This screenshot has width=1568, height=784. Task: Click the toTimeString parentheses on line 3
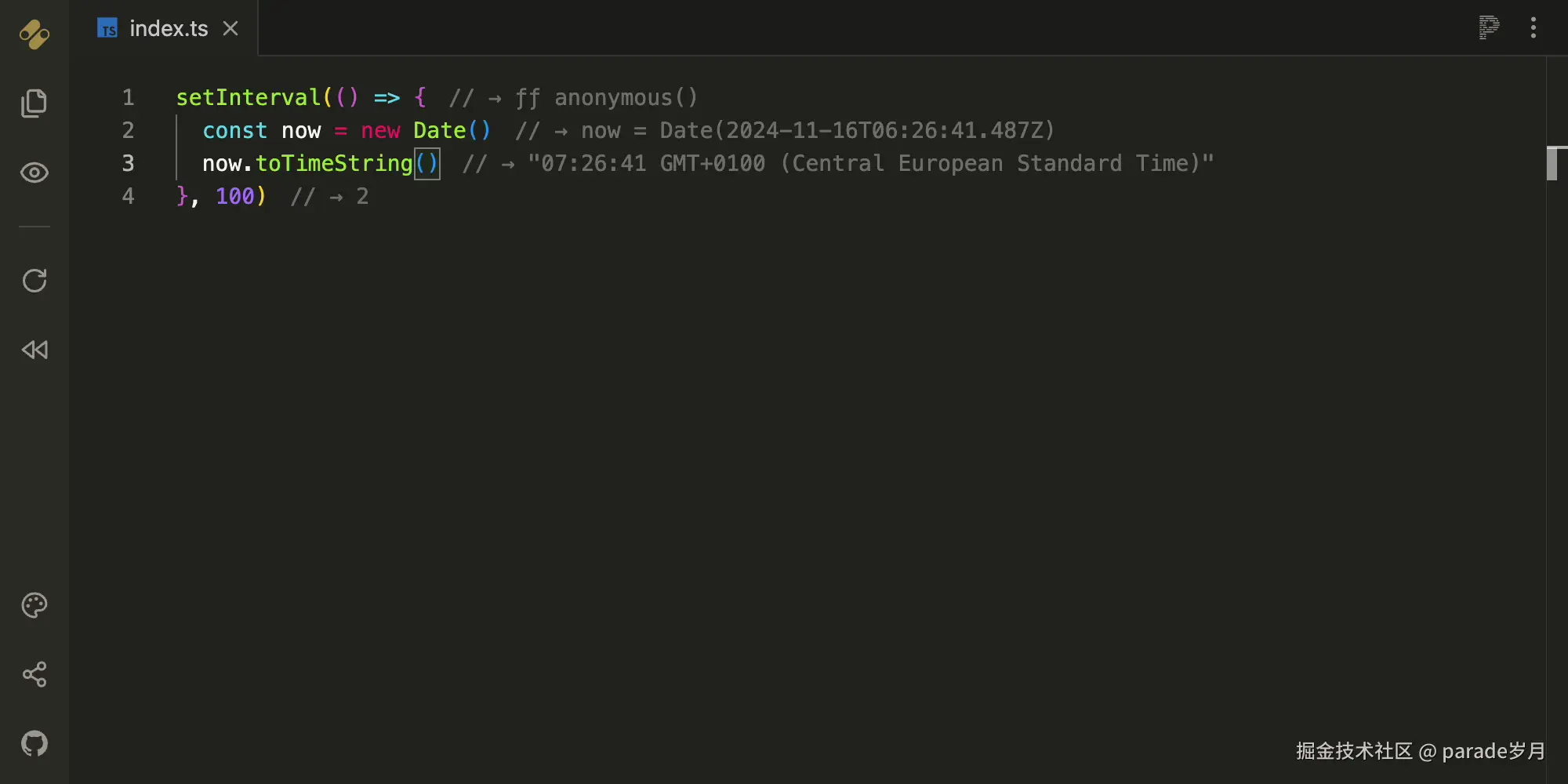(426, 163)
